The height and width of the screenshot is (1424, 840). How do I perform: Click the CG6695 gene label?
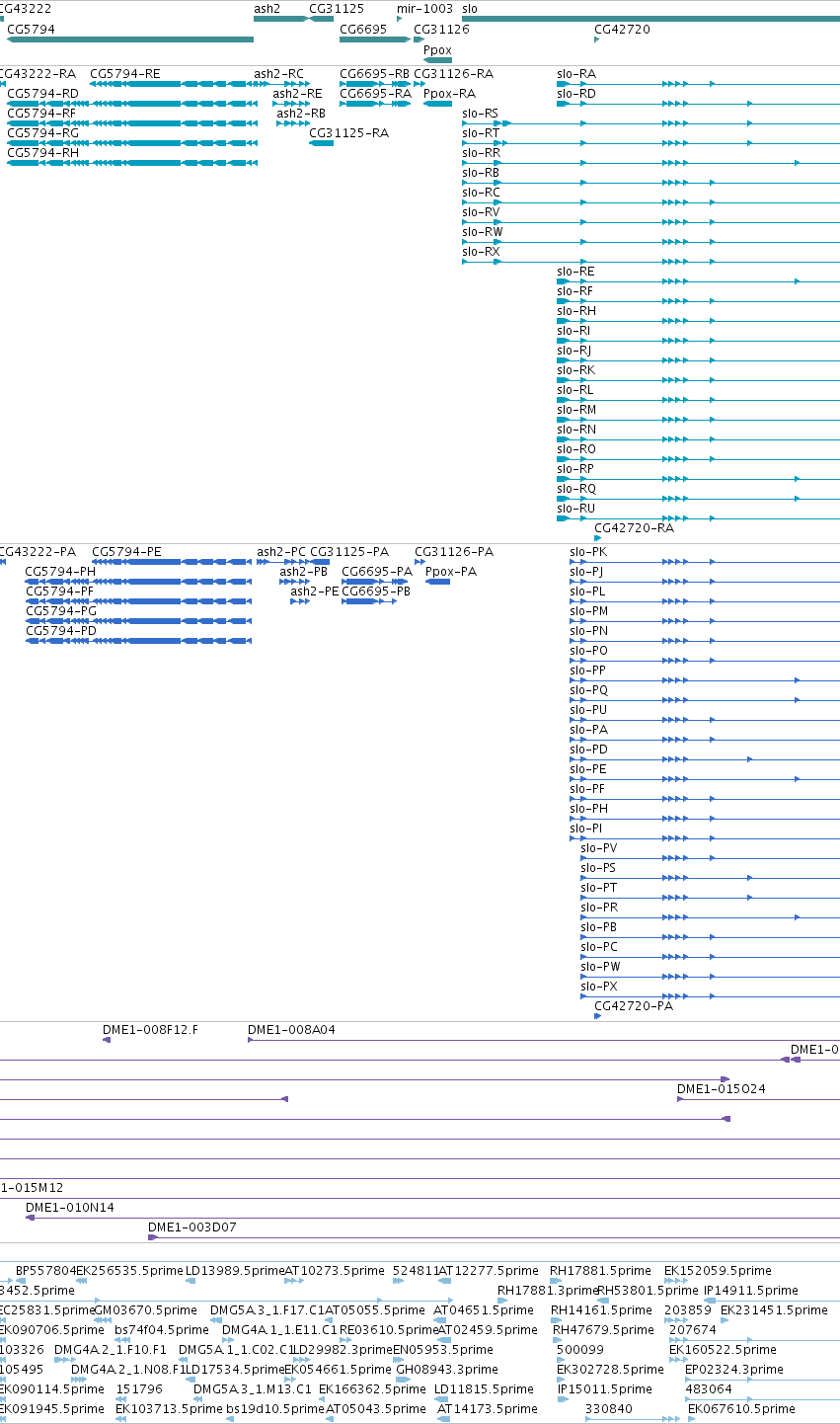(x=363, y=30)
